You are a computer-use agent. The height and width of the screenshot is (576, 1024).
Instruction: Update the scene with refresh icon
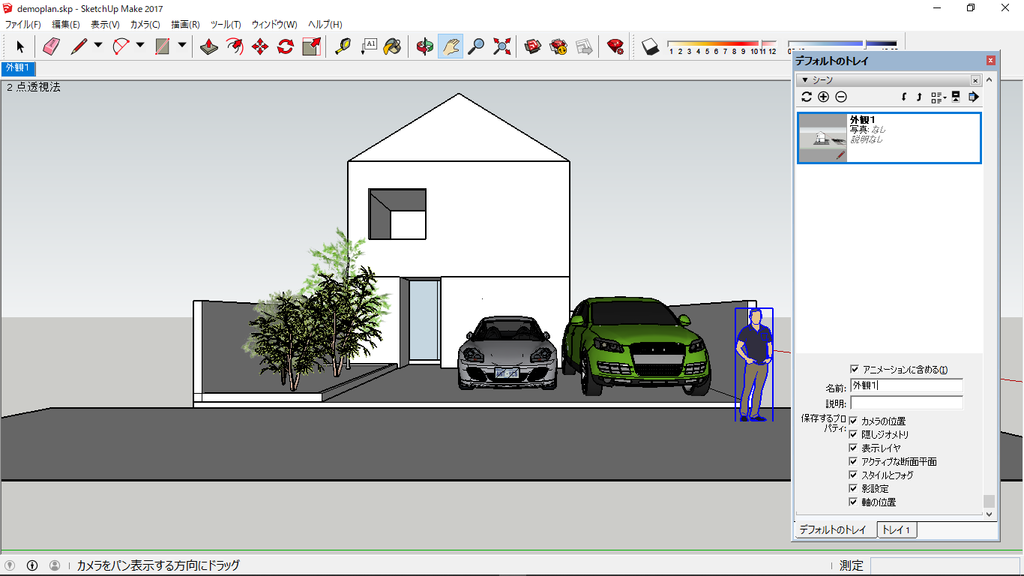807,97
